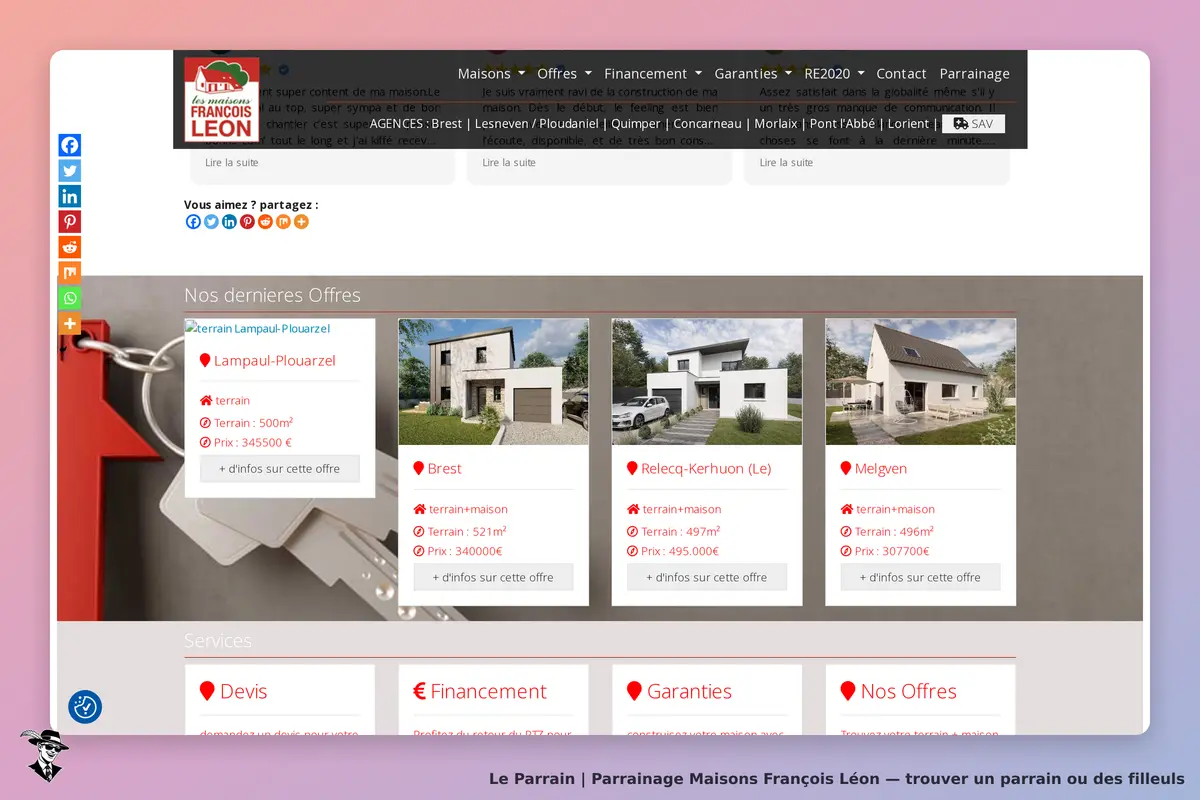The height and width of the screenshot is (800, 1200).
Task: Click '+ d'infos' for Lampaul-Plouarzel offer
Action: coord(280,469)
